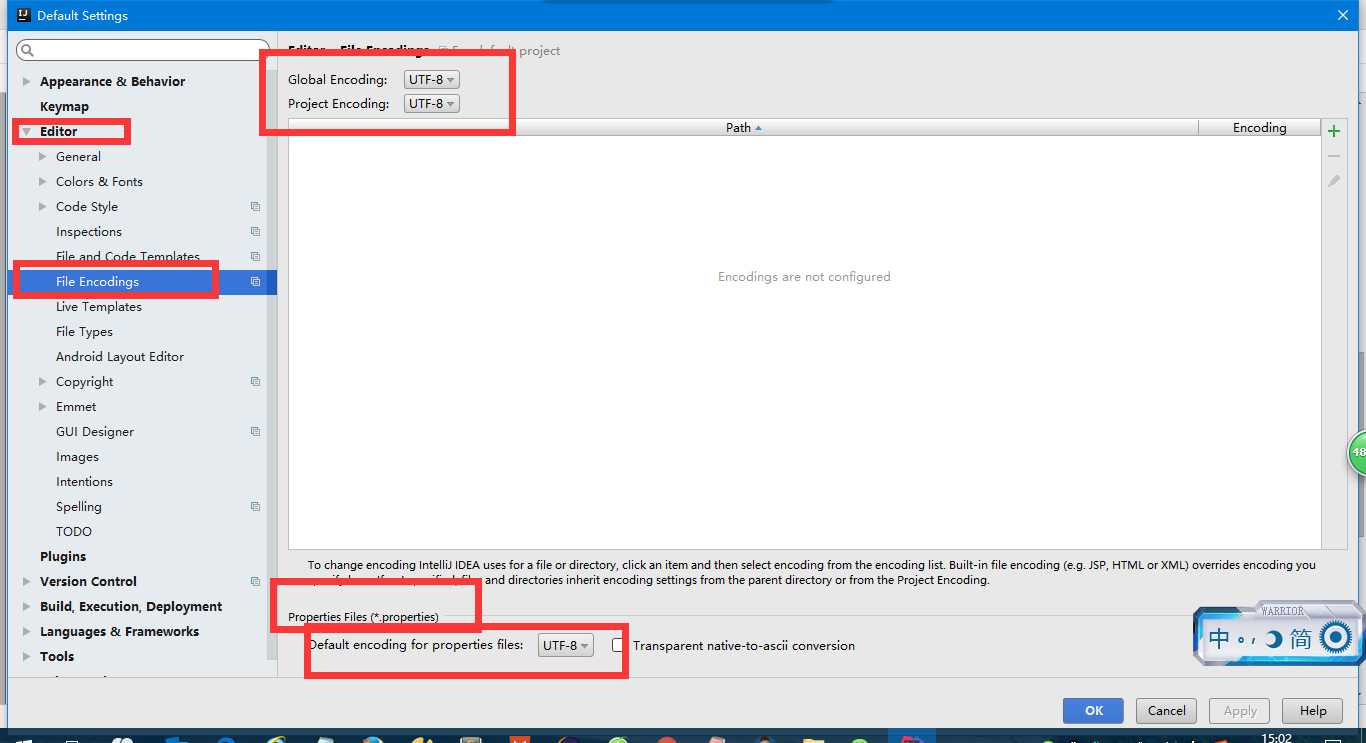
Task: Expand the Code Style node arrow
Action: coord(42,207)
